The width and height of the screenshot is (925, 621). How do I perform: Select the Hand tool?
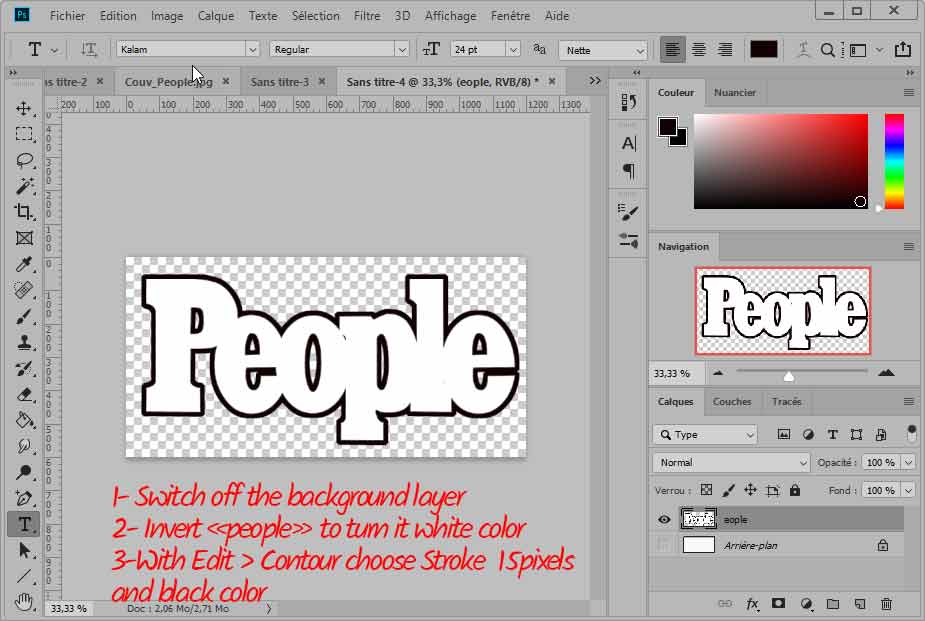[24, 602]
